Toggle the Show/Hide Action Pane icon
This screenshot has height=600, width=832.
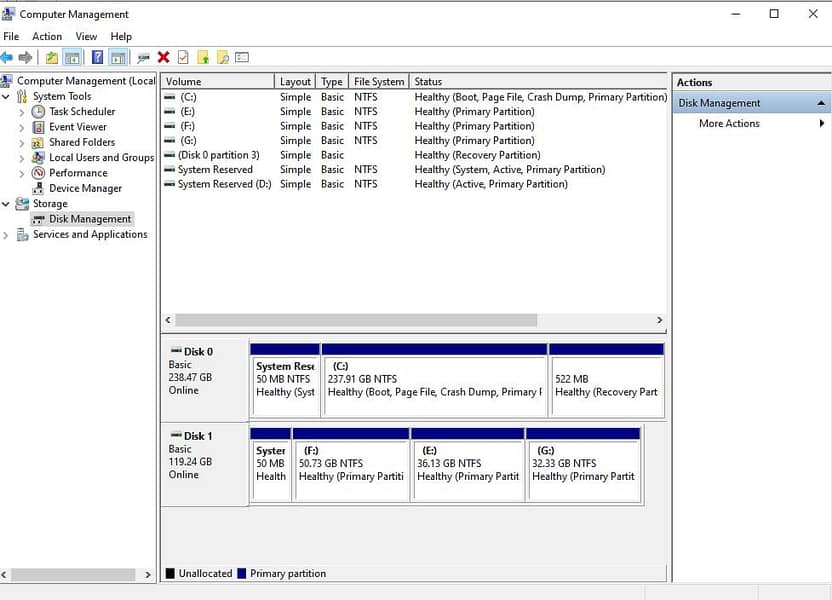[x=118, y=57]
